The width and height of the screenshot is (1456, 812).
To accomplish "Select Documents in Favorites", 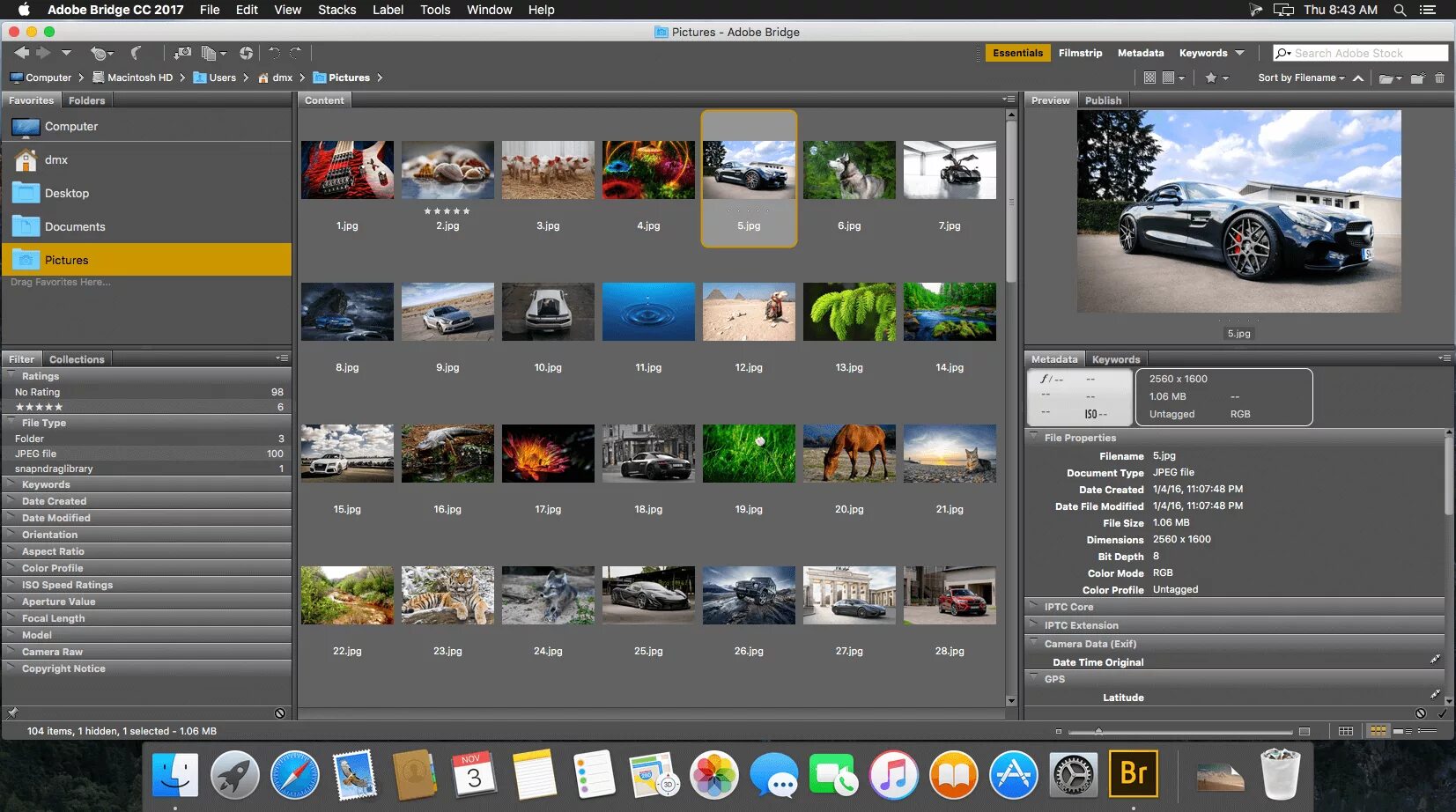I will (146, 226).
